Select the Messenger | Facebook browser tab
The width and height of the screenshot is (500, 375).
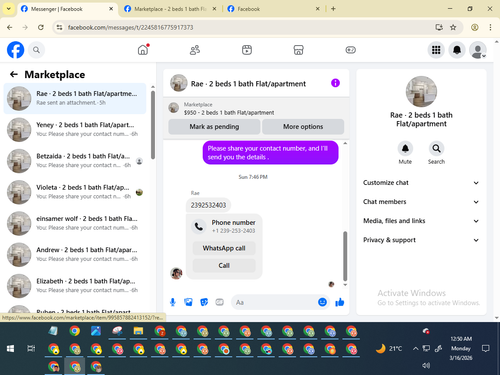[x=67, y=9]
